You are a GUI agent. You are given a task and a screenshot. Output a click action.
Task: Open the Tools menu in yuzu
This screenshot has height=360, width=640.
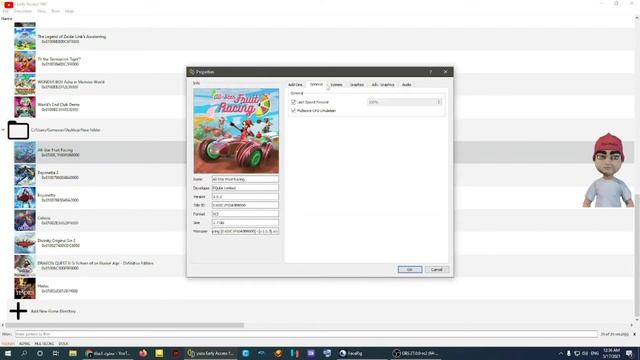55,11
